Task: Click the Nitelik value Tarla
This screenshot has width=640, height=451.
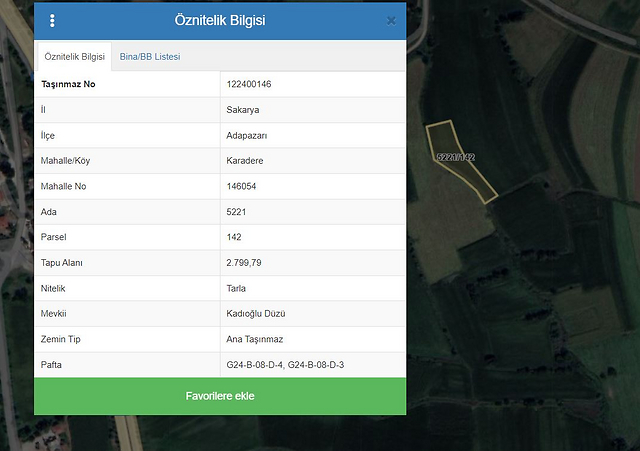Action: pyautogui.click(x=238, y=288)
